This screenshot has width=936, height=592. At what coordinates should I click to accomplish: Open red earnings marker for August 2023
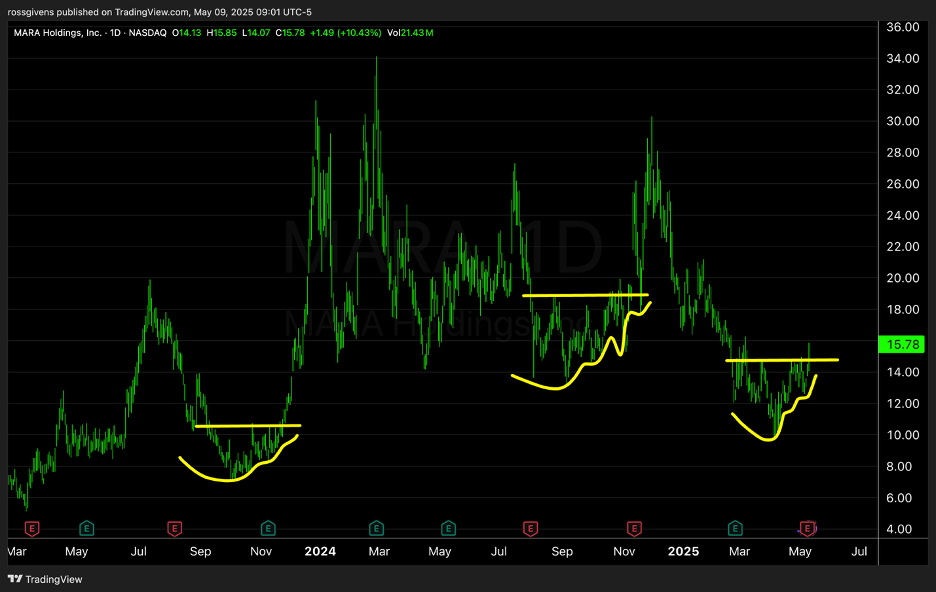174,528
